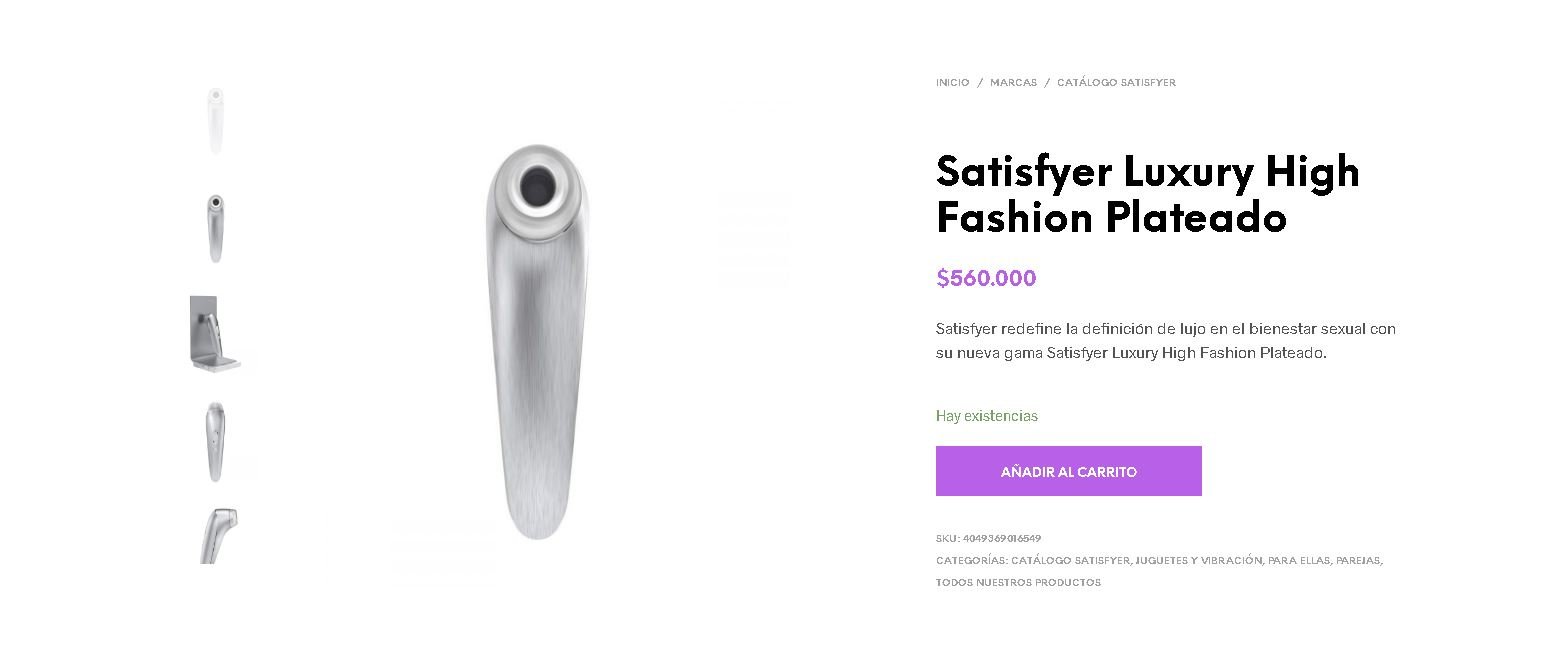Open the main silver product image
This screenshot has height=670, width=1562.
pos(537,340)
